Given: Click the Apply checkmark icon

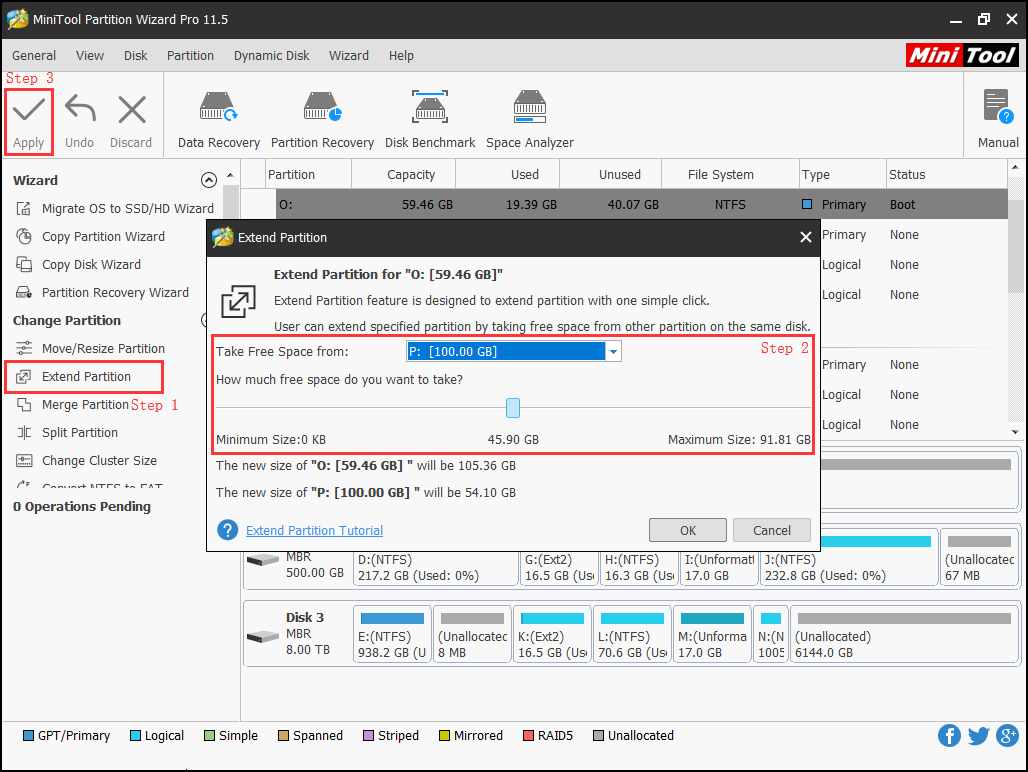Looking at the screenshot, I should point(28,110).
